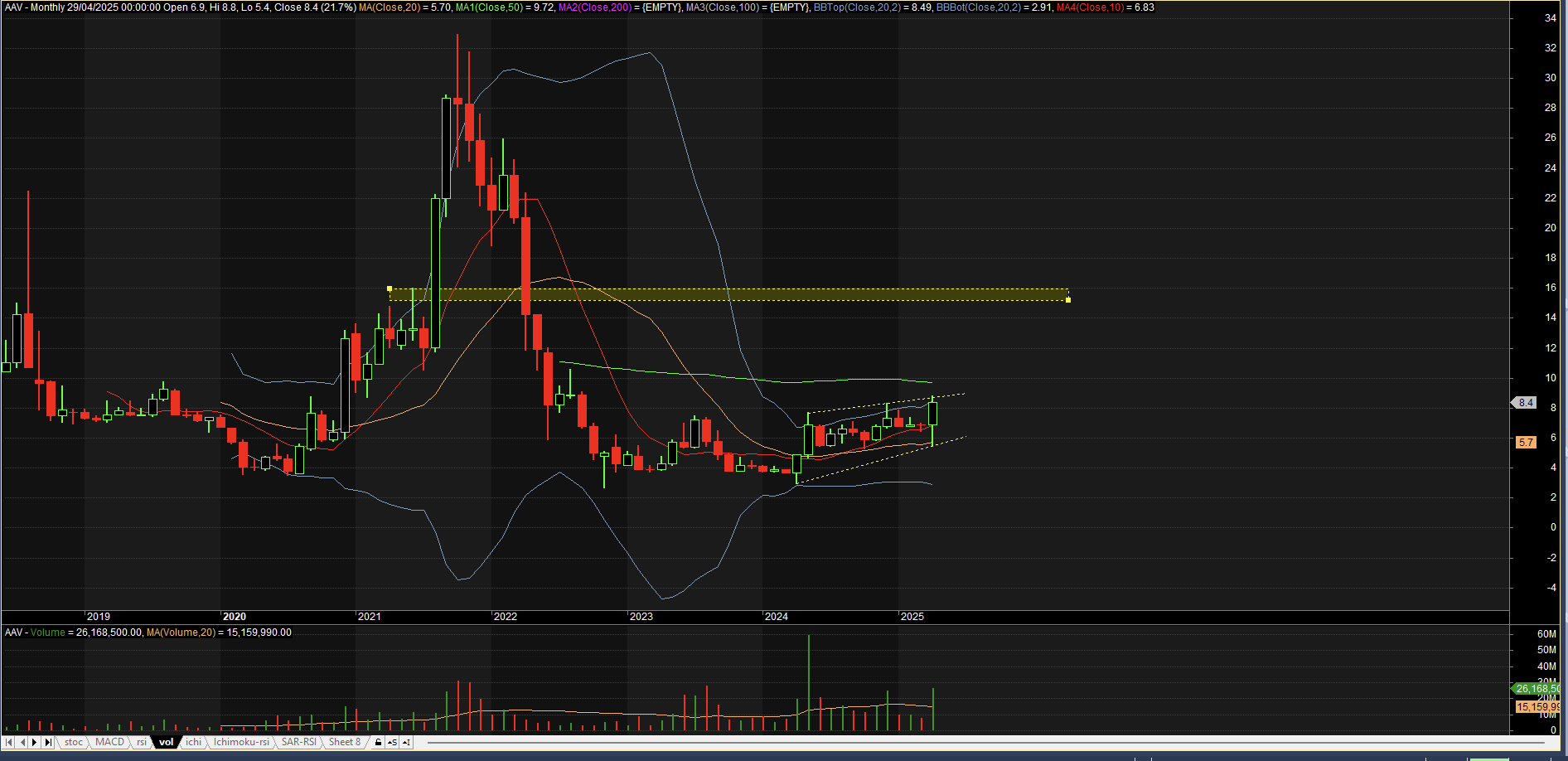Image resolution: width=1568 pixels, height=761 pixels.
Task: Click the next sheet arrow
Action: 35,742
